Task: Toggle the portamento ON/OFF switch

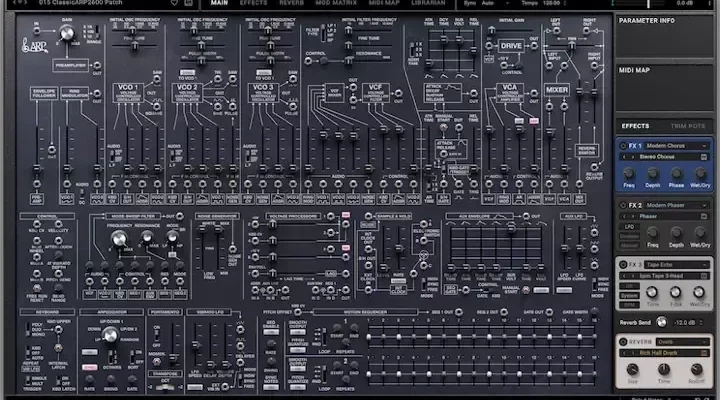Action: pyautogui.click(x=157, y=335)
